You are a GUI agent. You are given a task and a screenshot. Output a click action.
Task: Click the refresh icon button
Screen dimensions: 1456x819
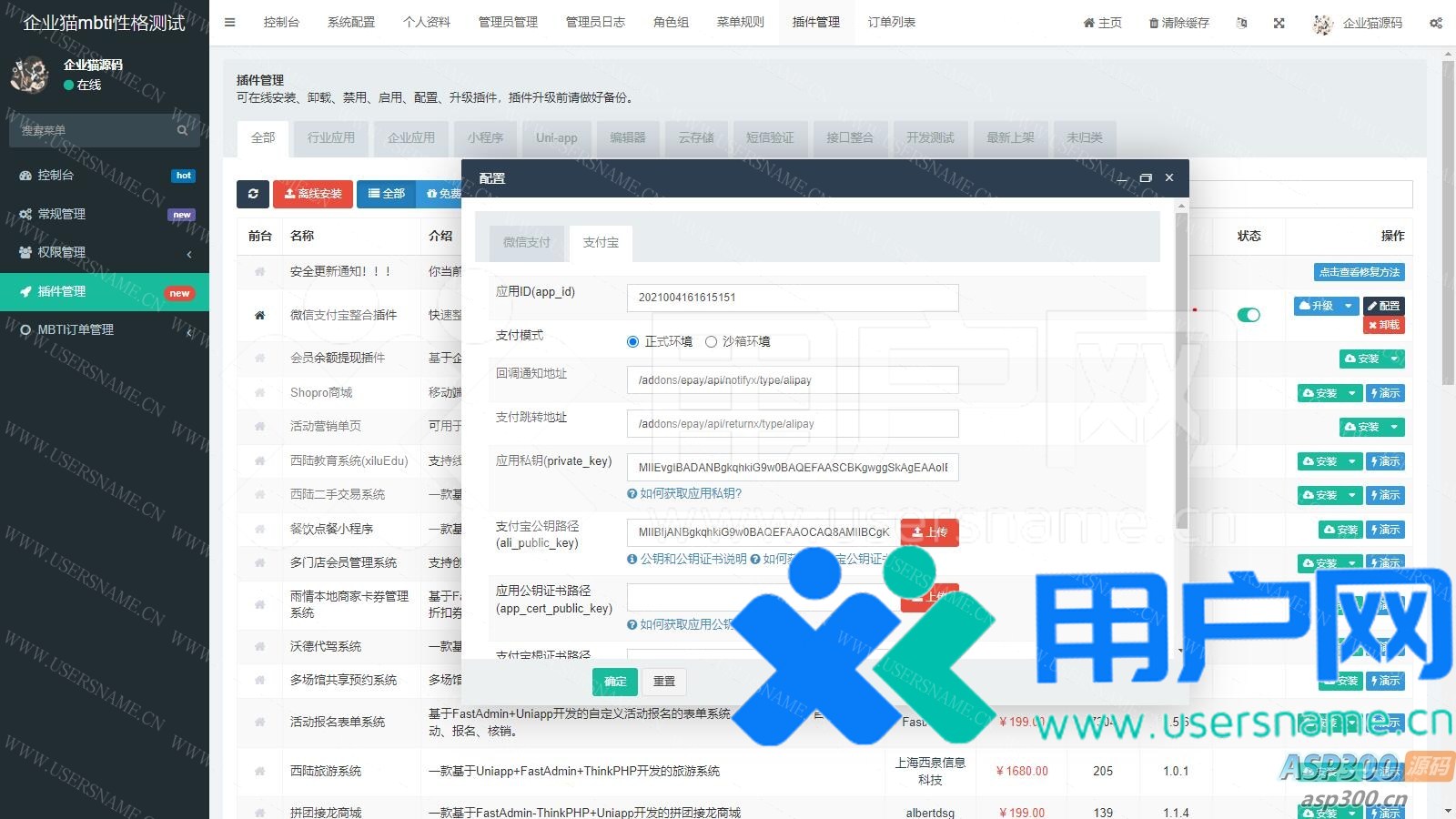[253, 194]
